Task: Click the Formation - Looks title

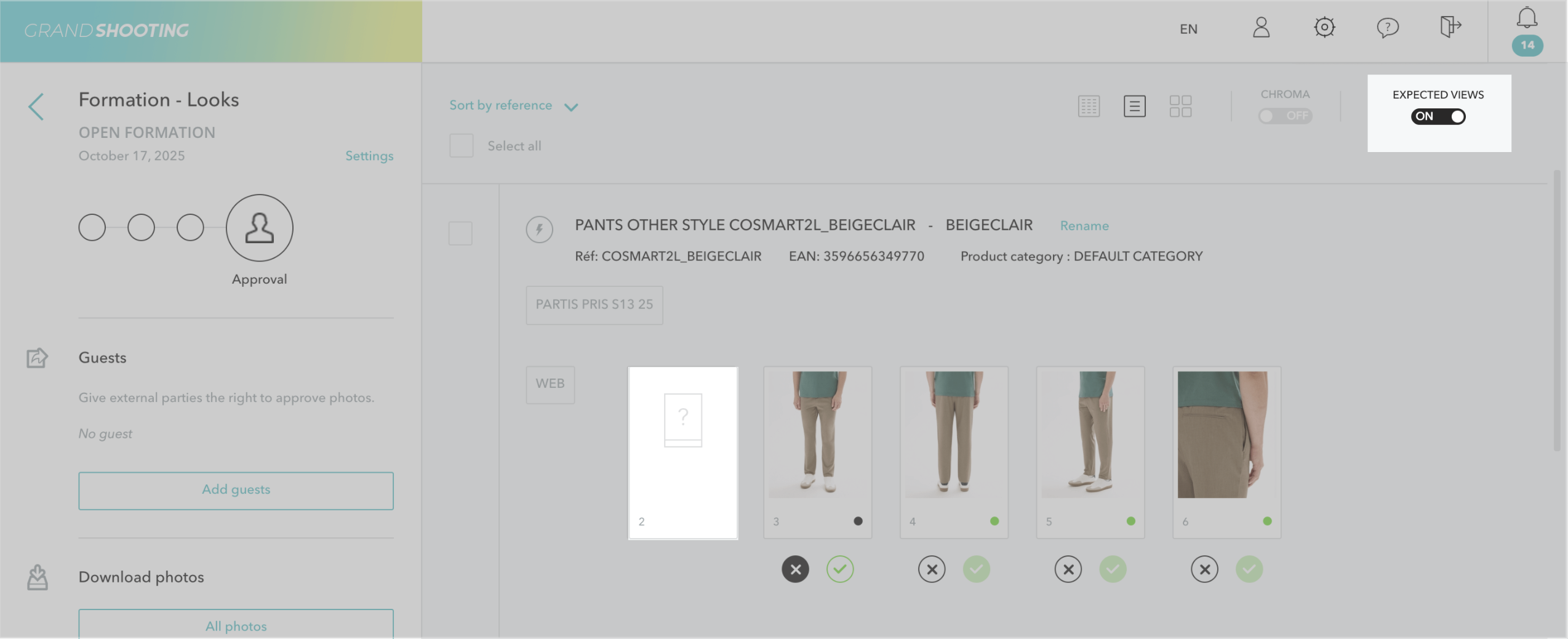Action: click(159, 100)
